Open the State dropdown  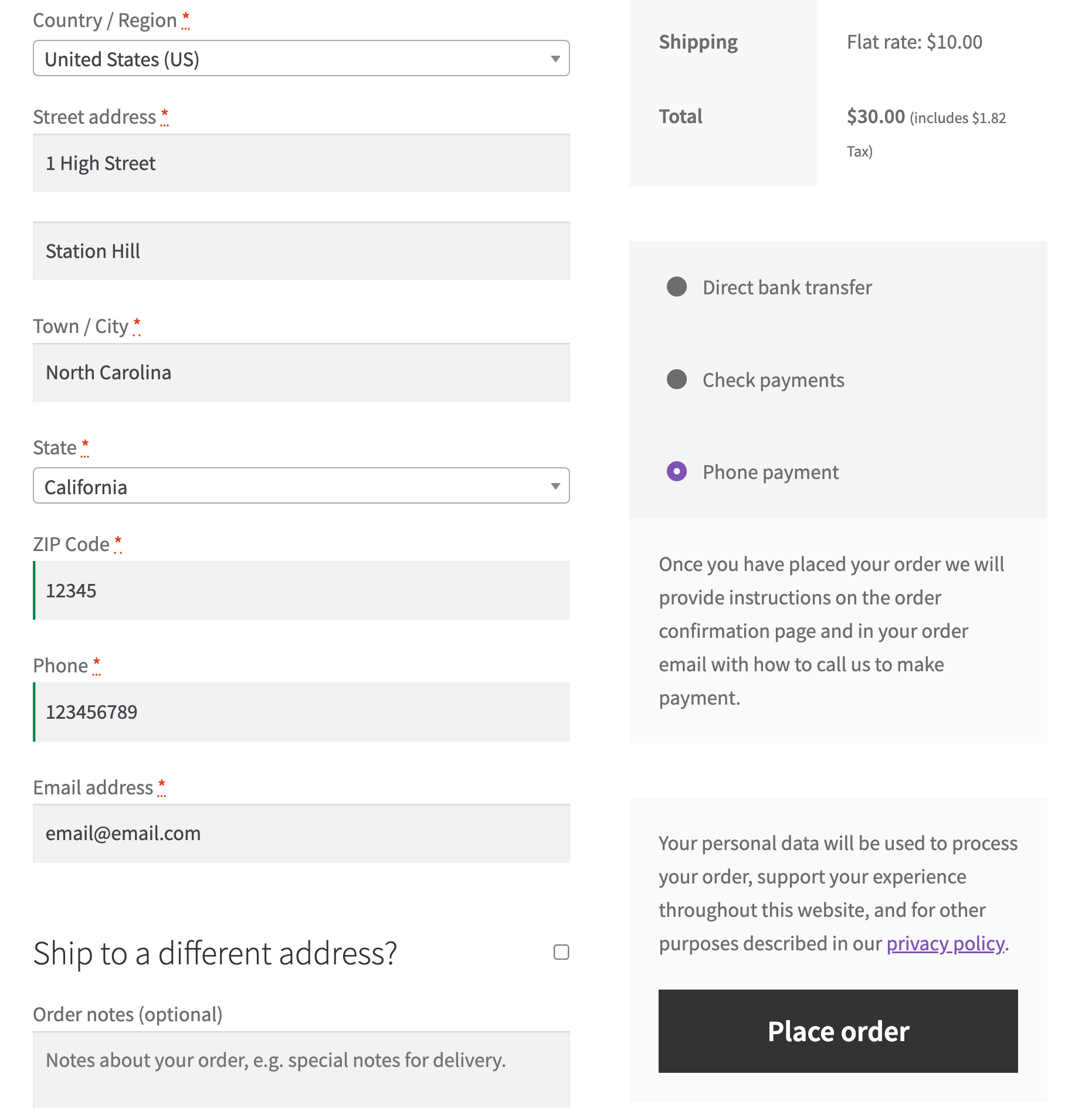[x=301, y=485]
